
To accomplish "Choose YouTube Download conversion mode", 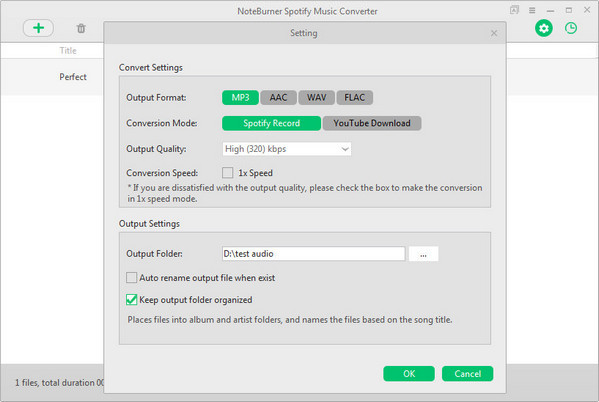I will [372, 123].
